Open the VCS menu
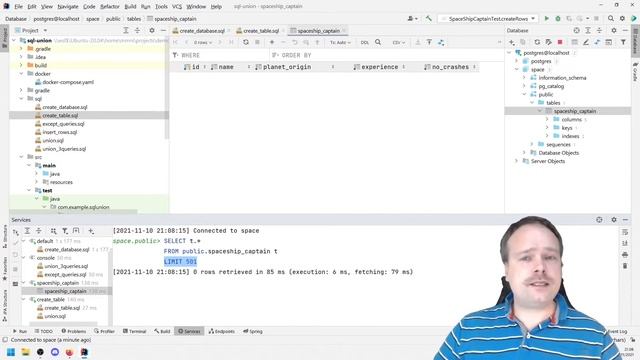This screenshot has width=640, height=360. (177, 7)
